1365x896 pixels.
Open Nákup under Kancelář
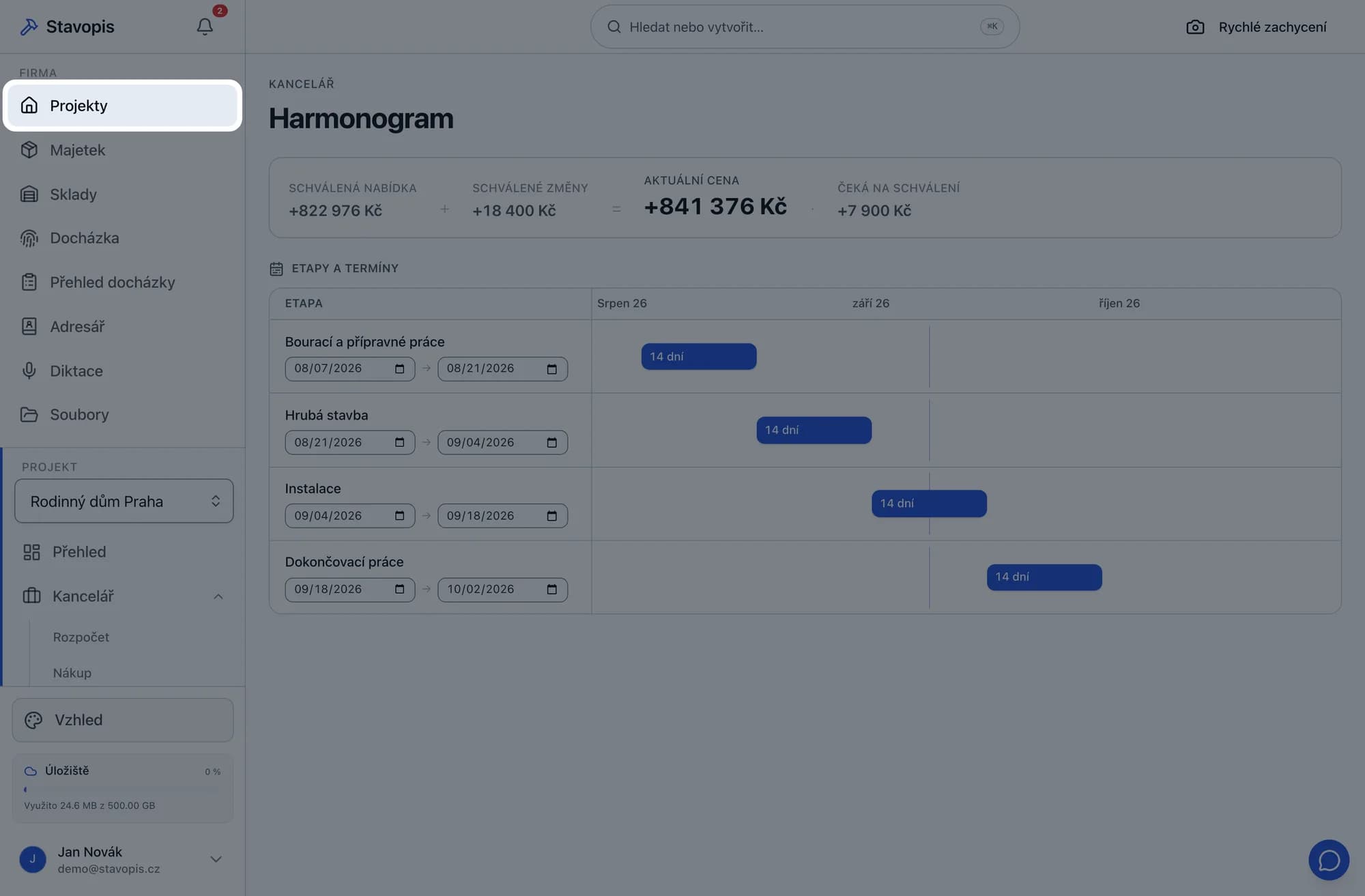click(x=72, y=673)
